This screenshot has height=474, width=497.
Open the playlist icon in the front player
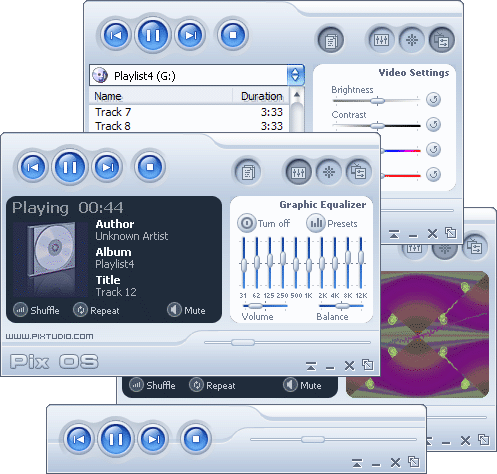tap(248, 172)
